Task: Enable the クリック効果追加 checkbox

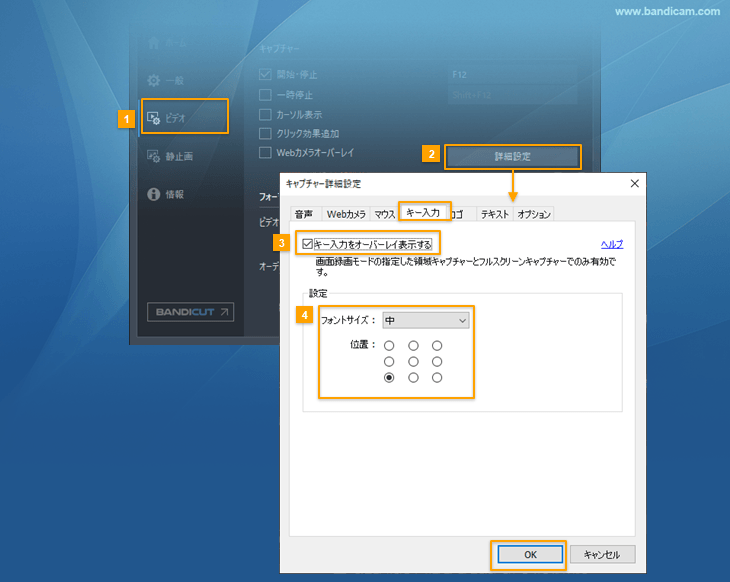Action: click(x=265, y=134)
